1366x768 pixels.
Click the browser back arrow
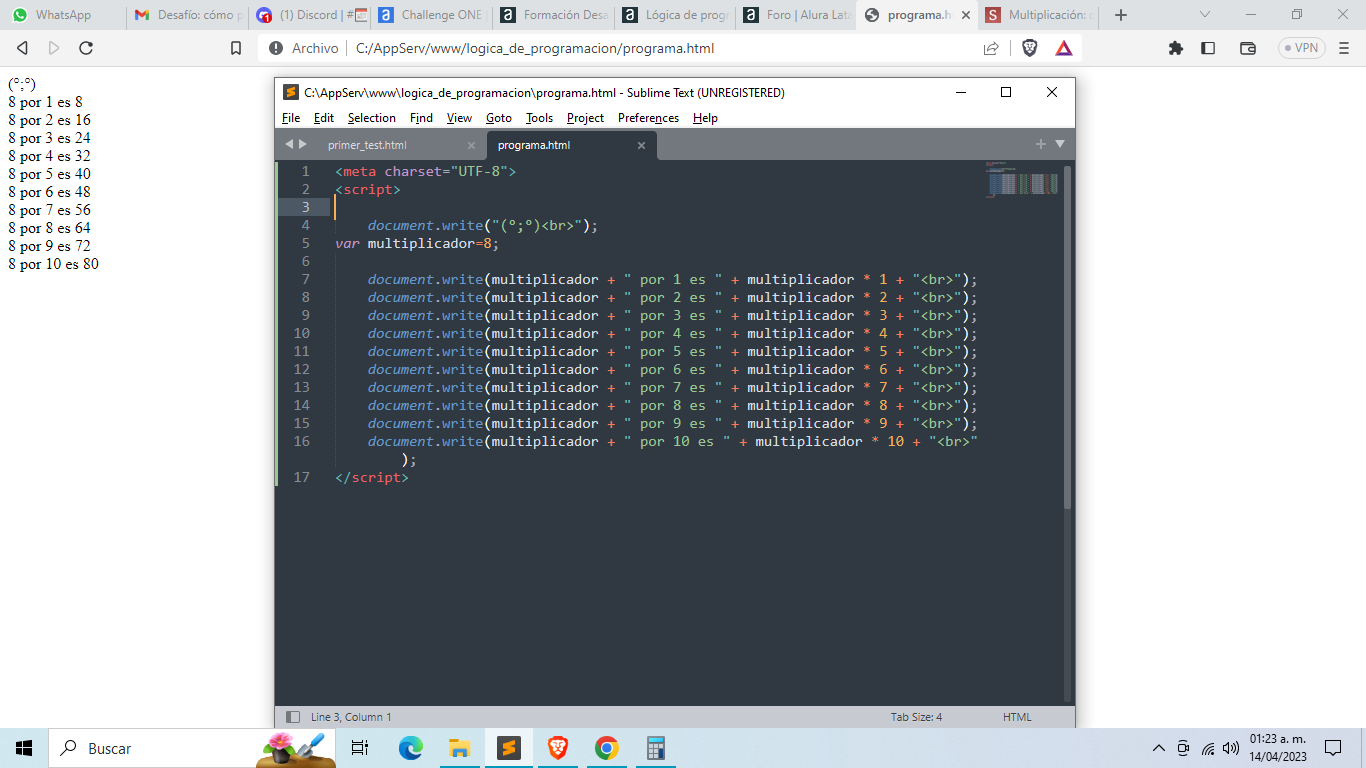22,48
